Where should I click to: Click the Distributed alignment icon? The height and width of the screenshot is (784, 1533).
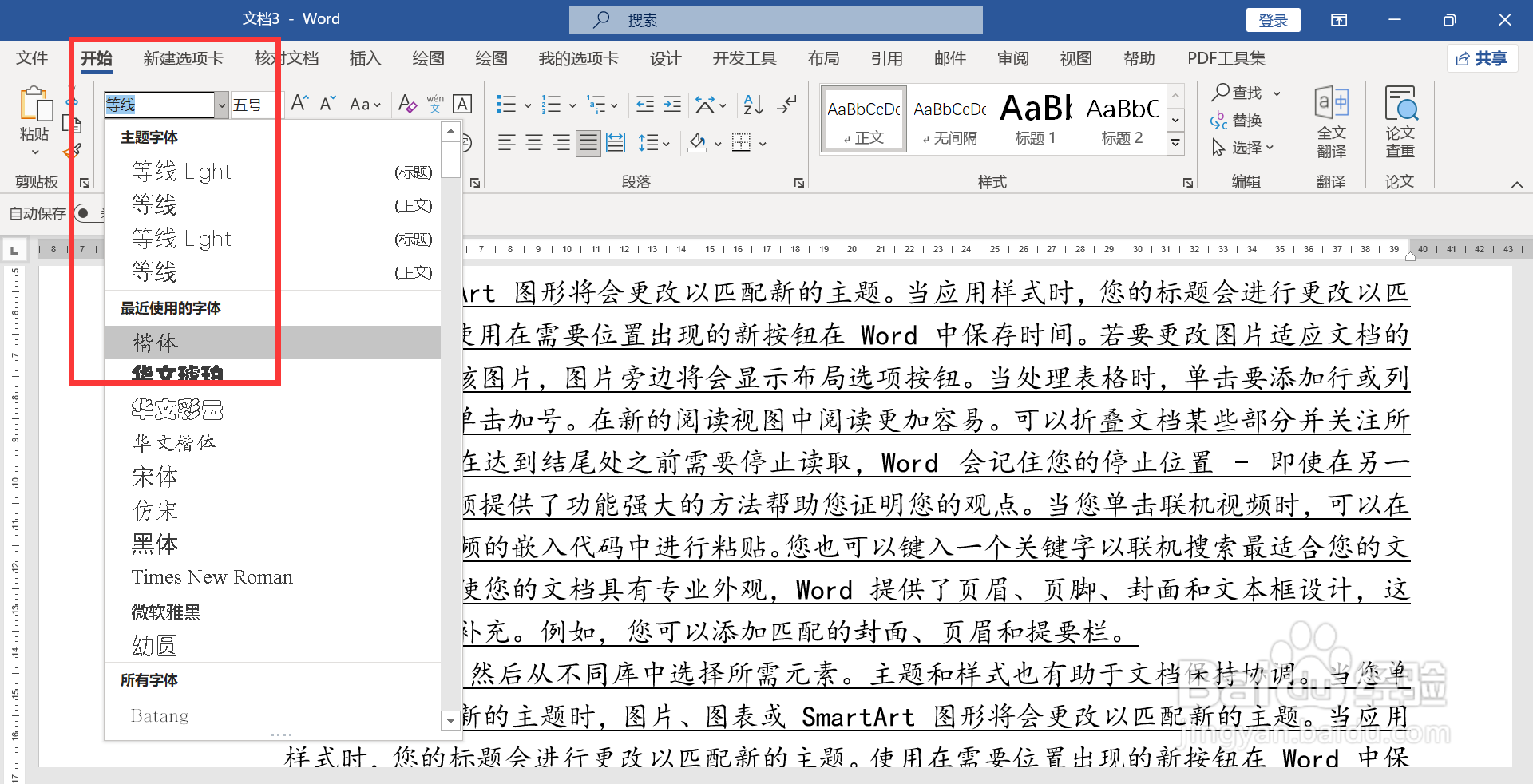pos(616,143)
